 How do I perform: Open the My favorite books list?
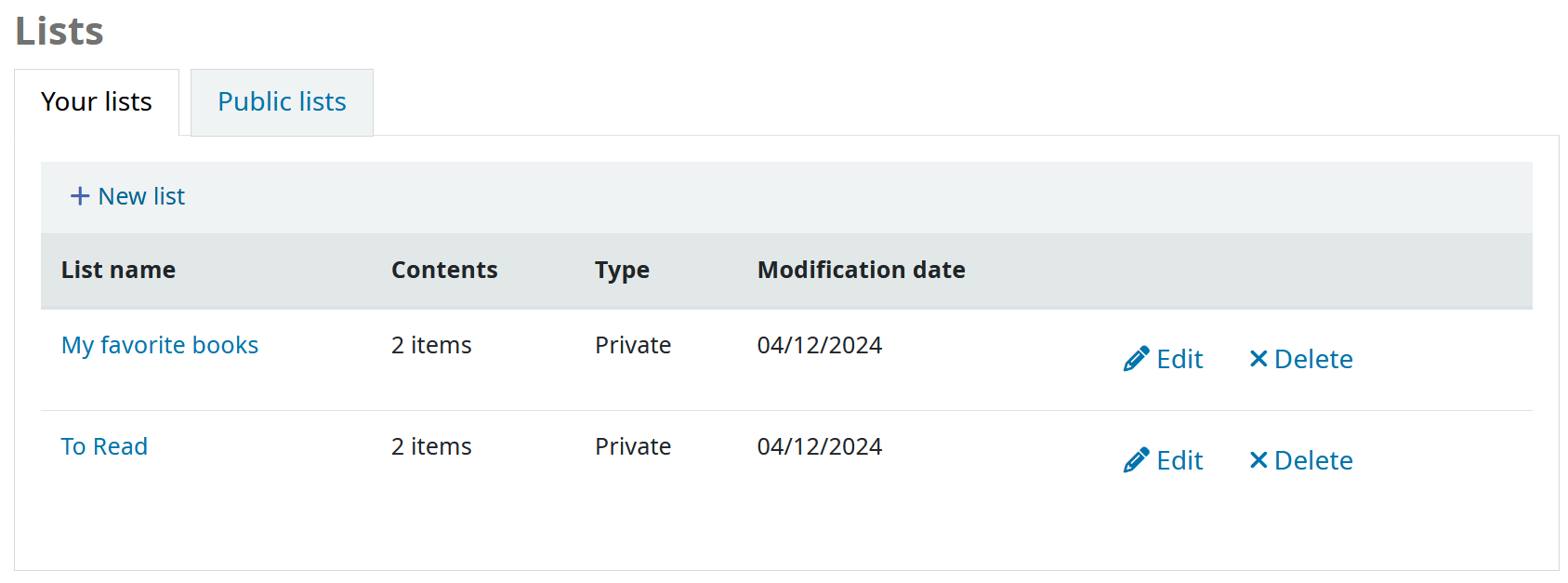[x=159, y=345]
